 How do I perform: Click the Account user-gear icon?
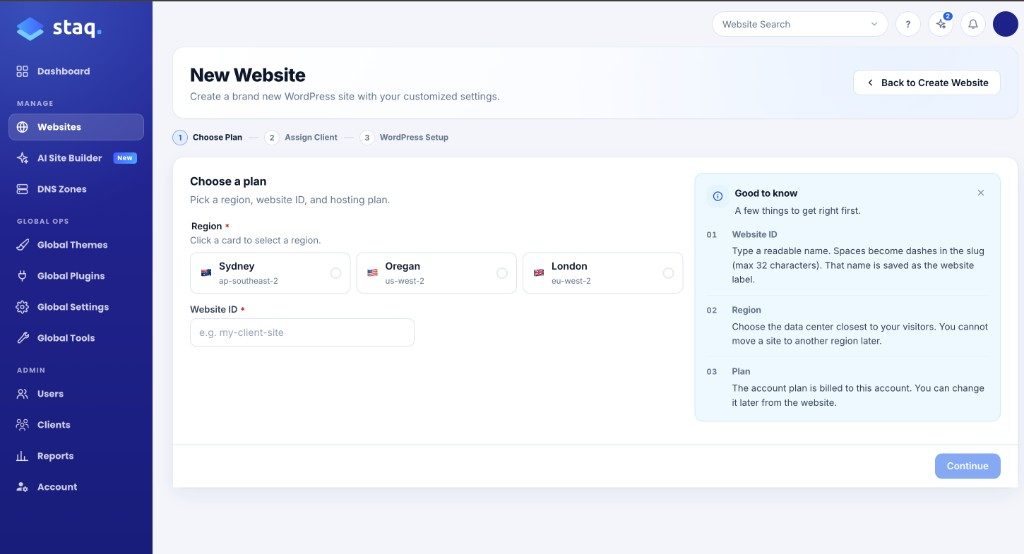[22, 487]
